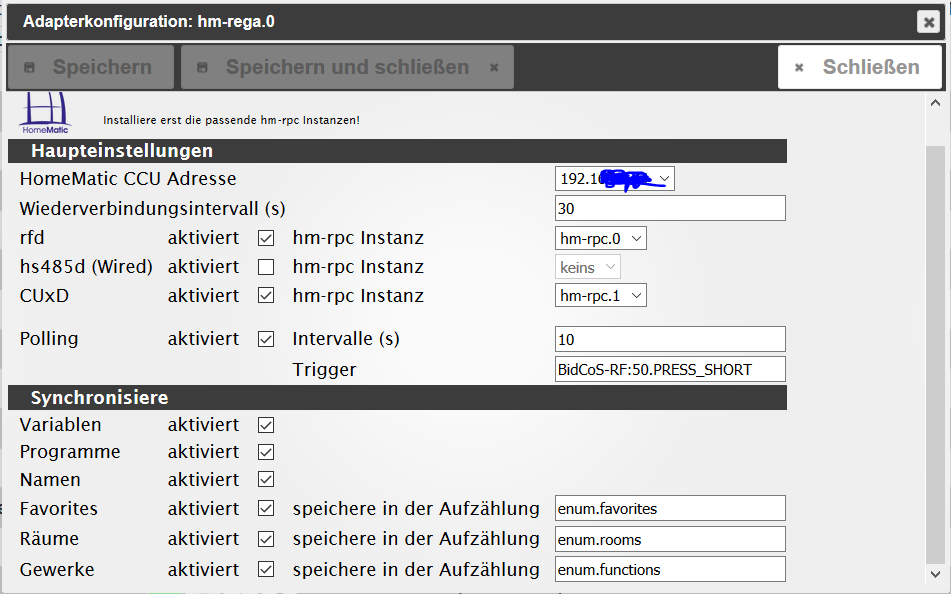The image size is (951, 594).
Task: Toggle the rfd aktiviert checkbox
Action: pyautogui.click(x=266, y=238)
